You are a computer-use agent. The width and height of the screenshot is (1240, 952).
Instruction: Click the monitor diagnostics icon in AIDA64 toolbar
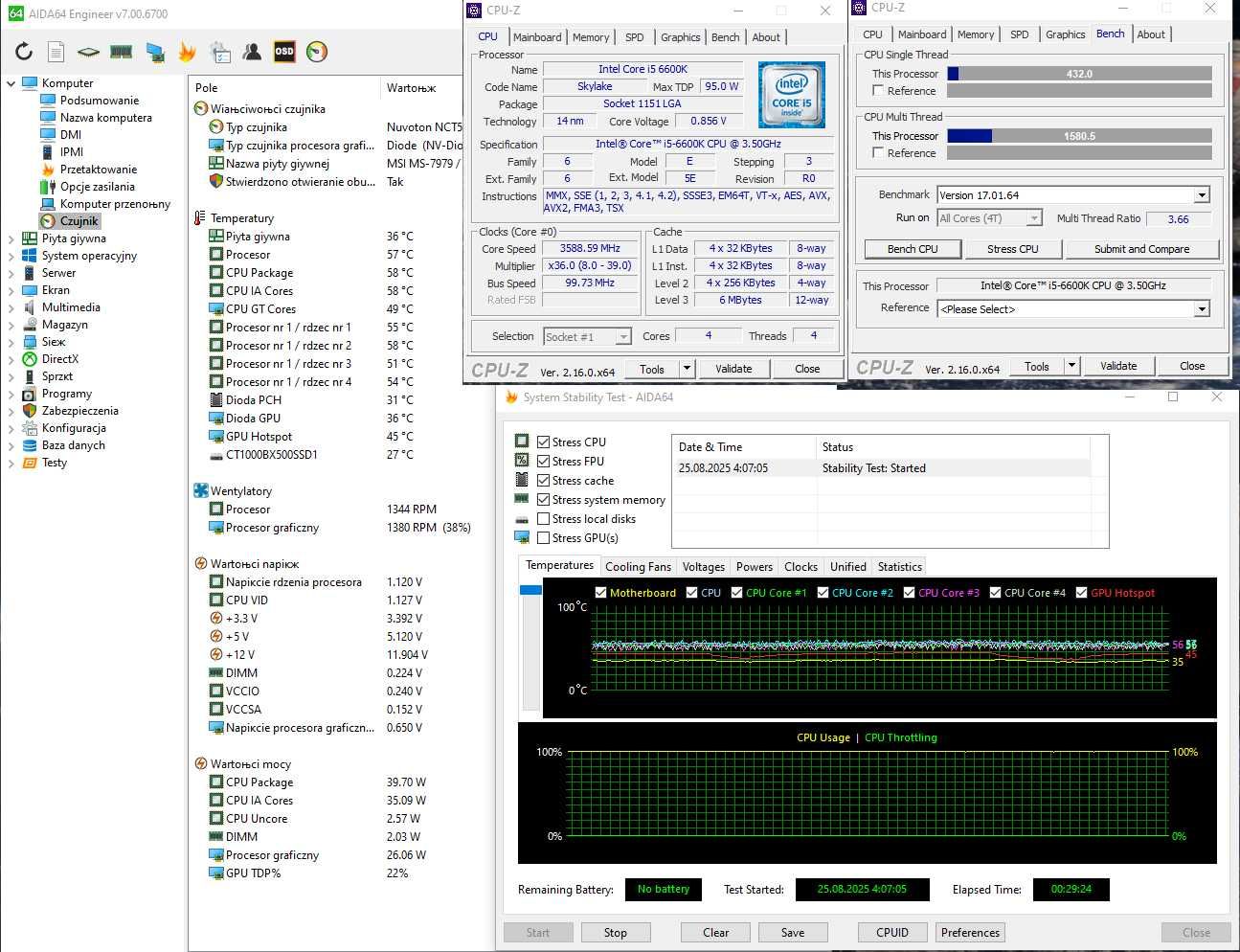click(x=154, y=52)
